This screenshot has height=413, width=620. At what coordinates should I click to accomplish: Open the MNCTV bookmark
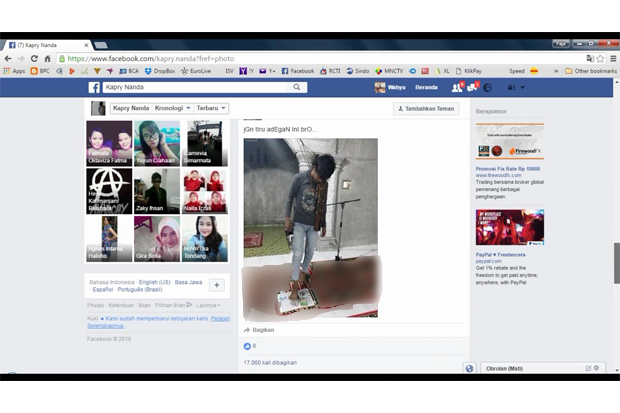[x=389, y=71]
